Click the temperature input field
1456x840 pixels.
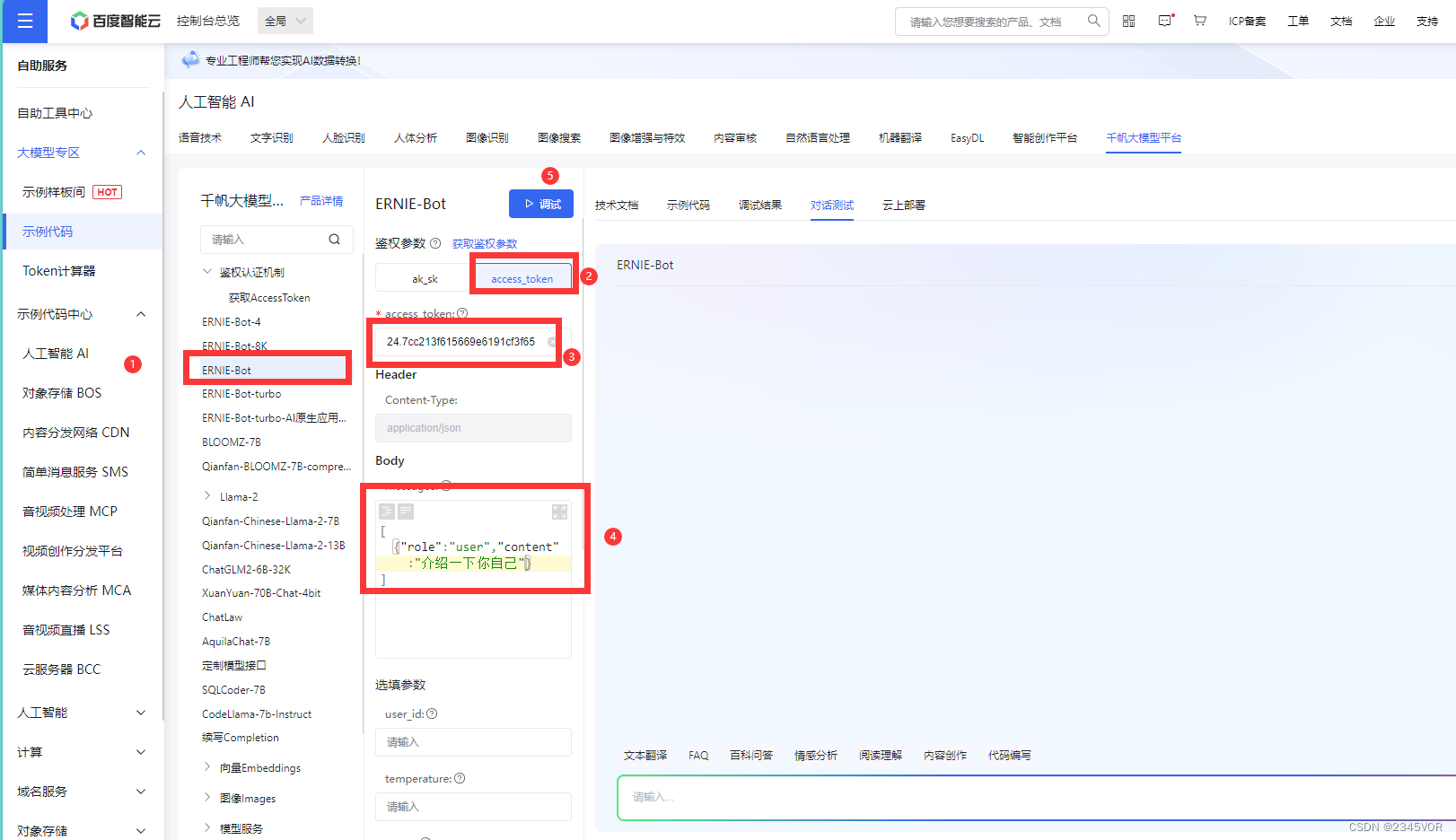(473, 807)
